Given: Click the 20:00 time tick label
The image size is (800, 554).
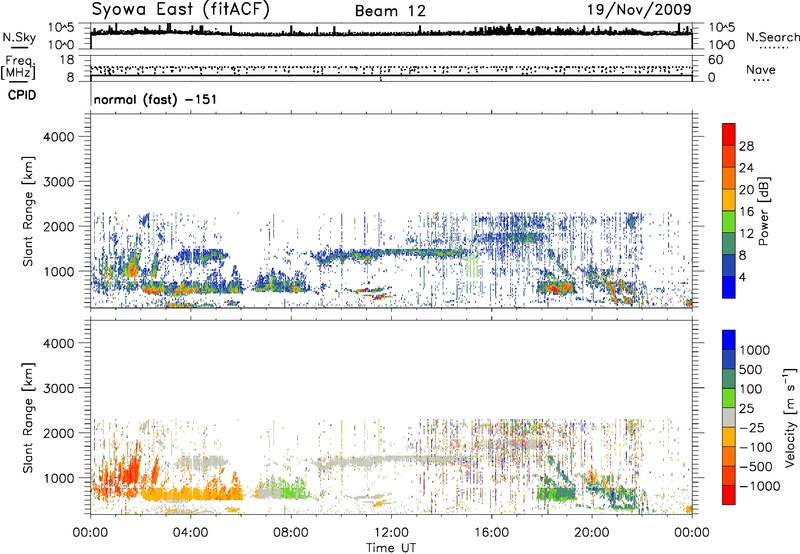Looking at the screenshot, I should click(x=592, y=533).
